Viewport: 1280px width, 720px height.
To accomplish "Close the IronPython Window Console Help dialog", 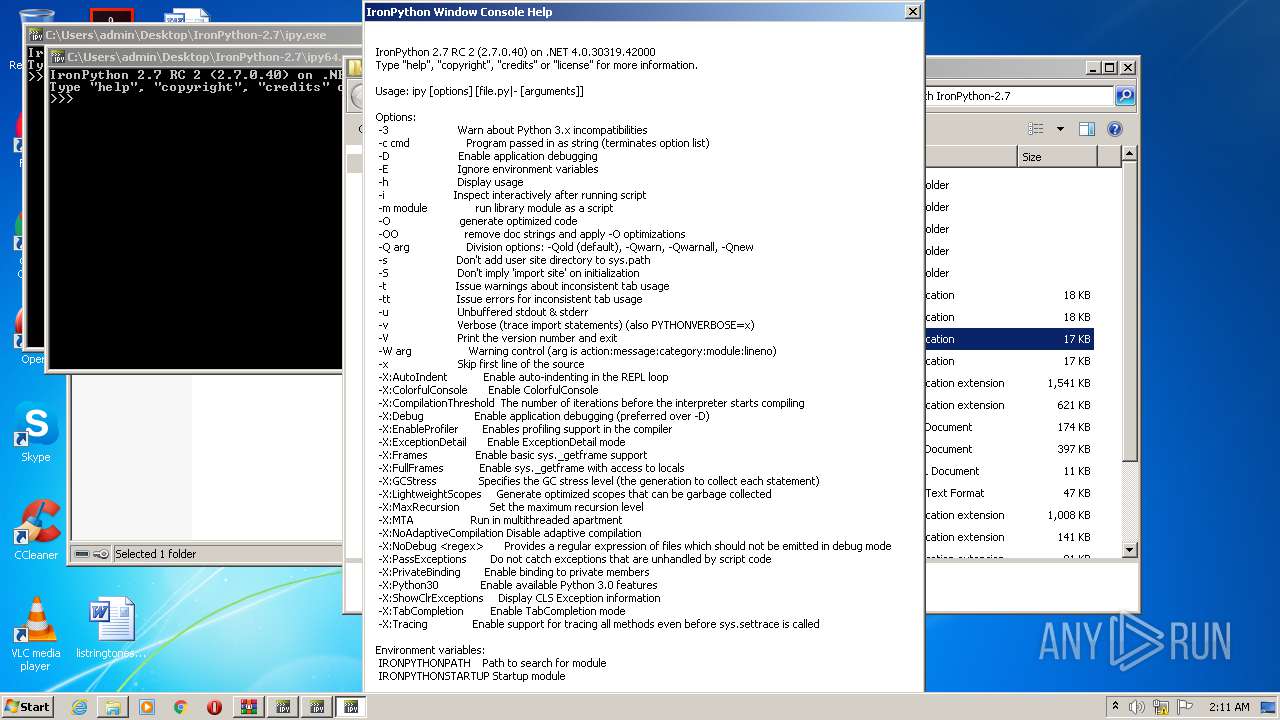I will 912,12.
